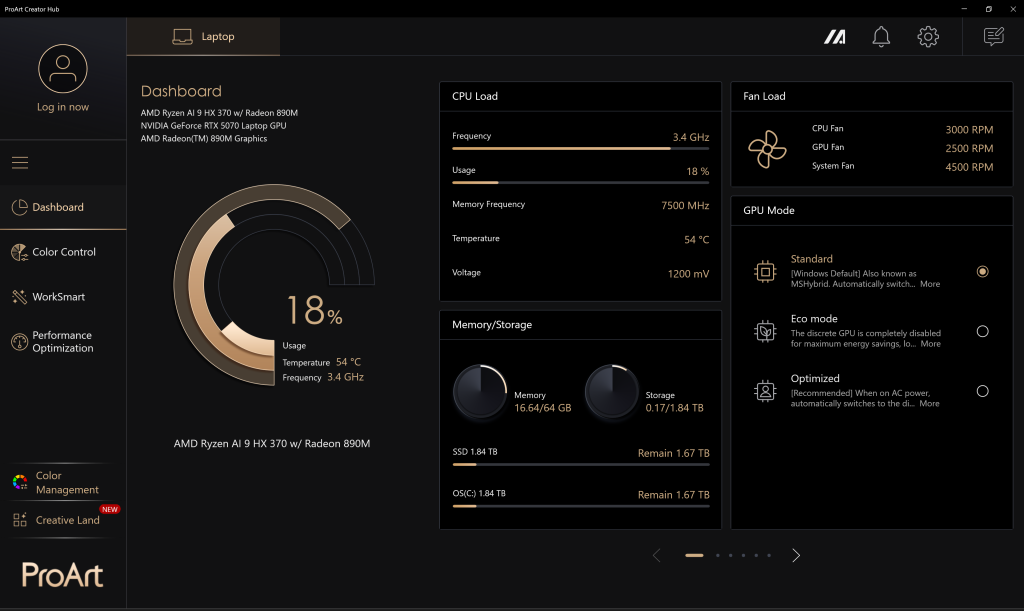This screenshot has width=1024, height=611.
Task: Open Performance Optimization in sidebar
Action: 63,341
